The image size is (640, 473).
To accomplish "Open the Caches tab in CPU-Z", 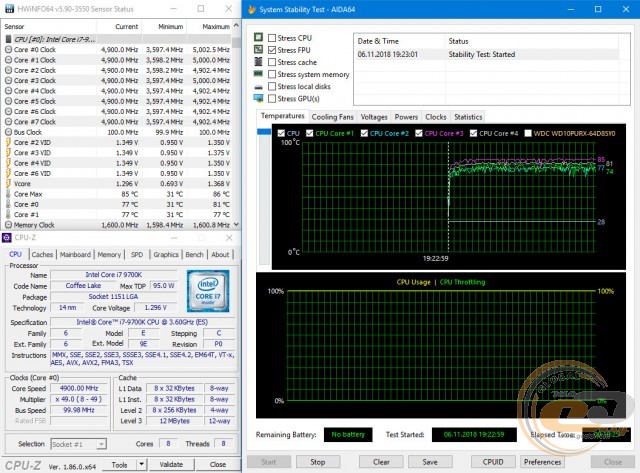I will [42, 255].
